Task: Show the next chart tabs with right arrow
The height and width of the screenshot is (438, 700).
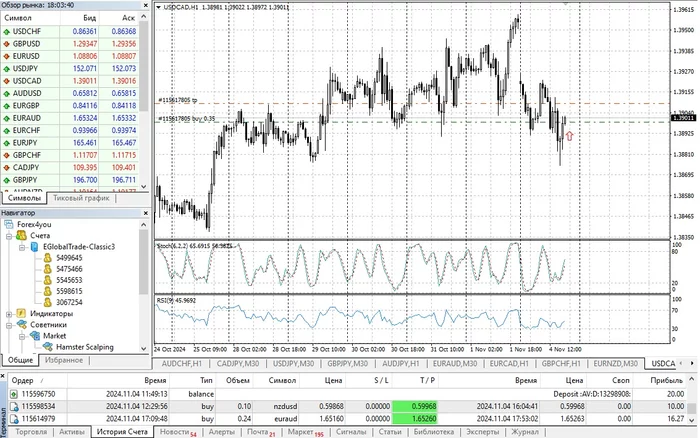Action: click(x=692, y=363)
